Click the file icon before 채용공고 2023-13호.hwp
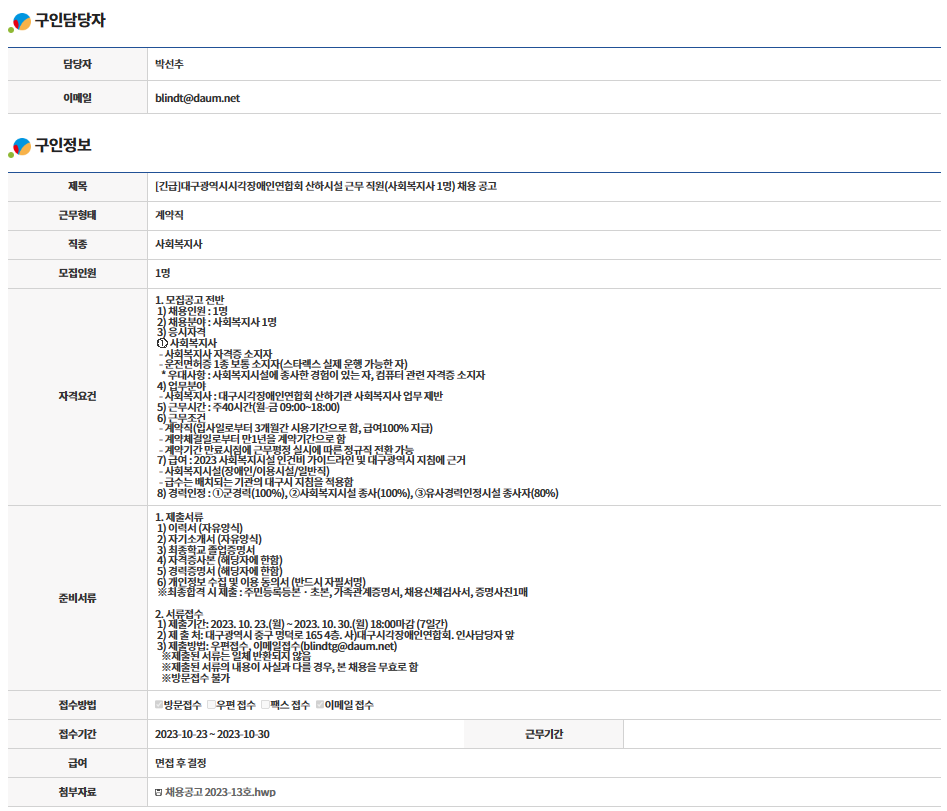 (x=159, y=792)
